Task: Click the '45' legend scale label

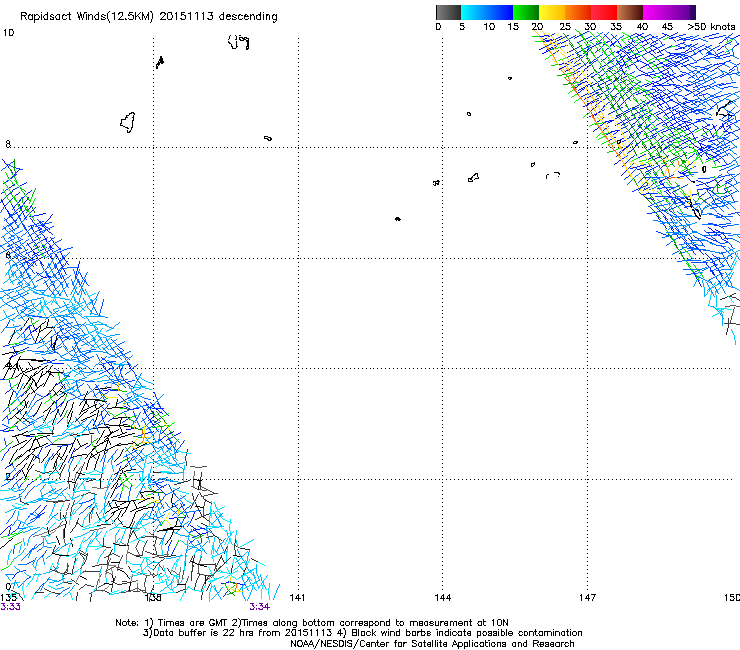Action: click(x=667, y=26)
